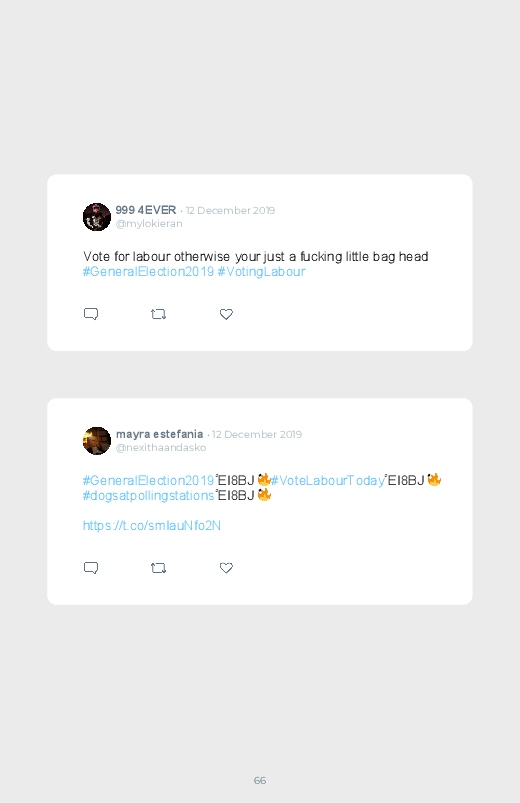The width and height of the screenshot is (520, 803).
Task: Click page number 66 at bottom
Action: [260, 780]
